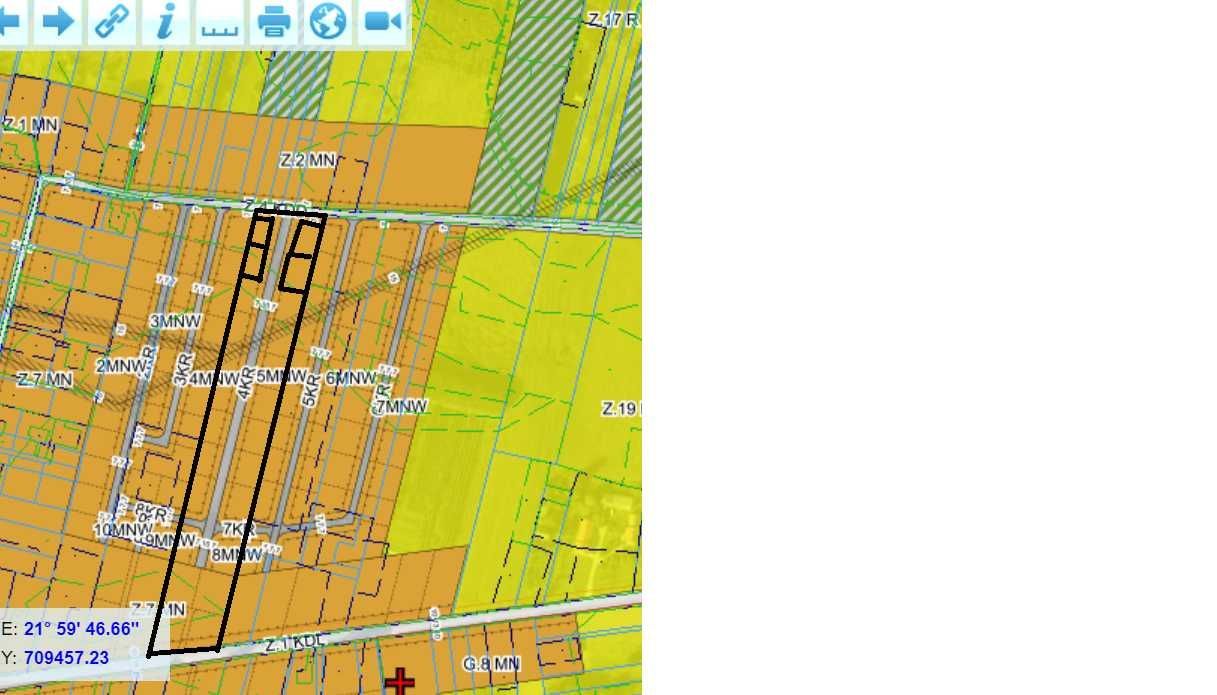
Task: Click the 6MNW parcel label
Action: [x=351, y=378]
